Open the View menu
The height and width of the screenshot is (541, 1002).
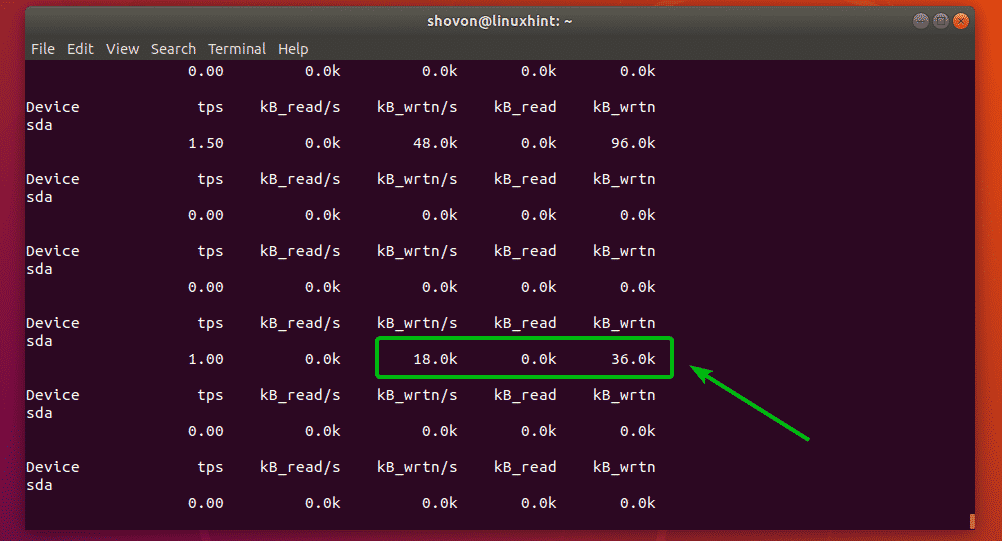(x=122, y=49)
